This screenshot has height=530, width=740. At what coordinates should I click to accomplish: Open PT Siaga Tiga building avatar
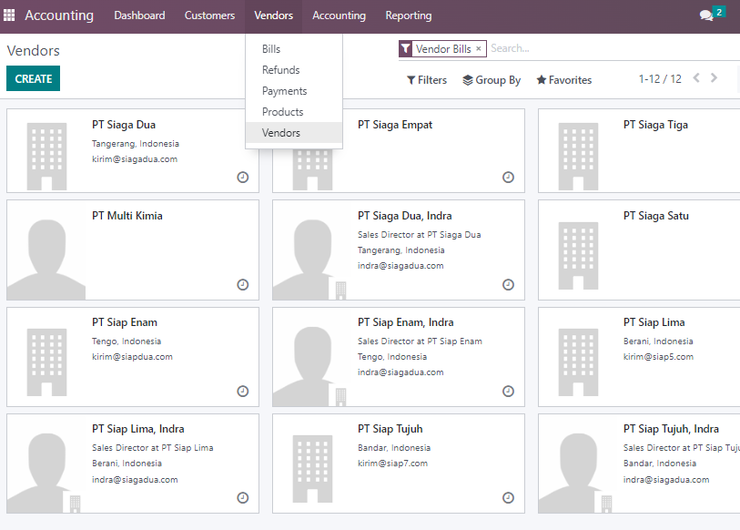click(x=578, y=156)
